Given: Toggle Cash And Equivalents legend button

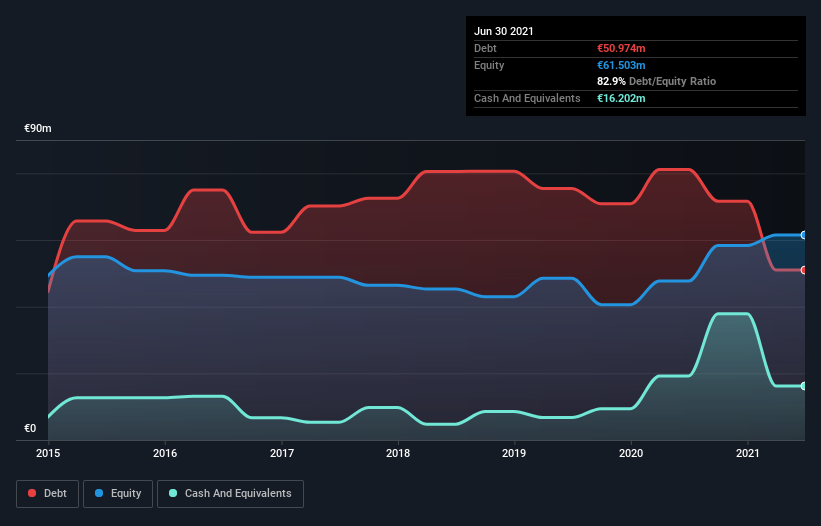Looking at the screenshot, I should [230, 494].
